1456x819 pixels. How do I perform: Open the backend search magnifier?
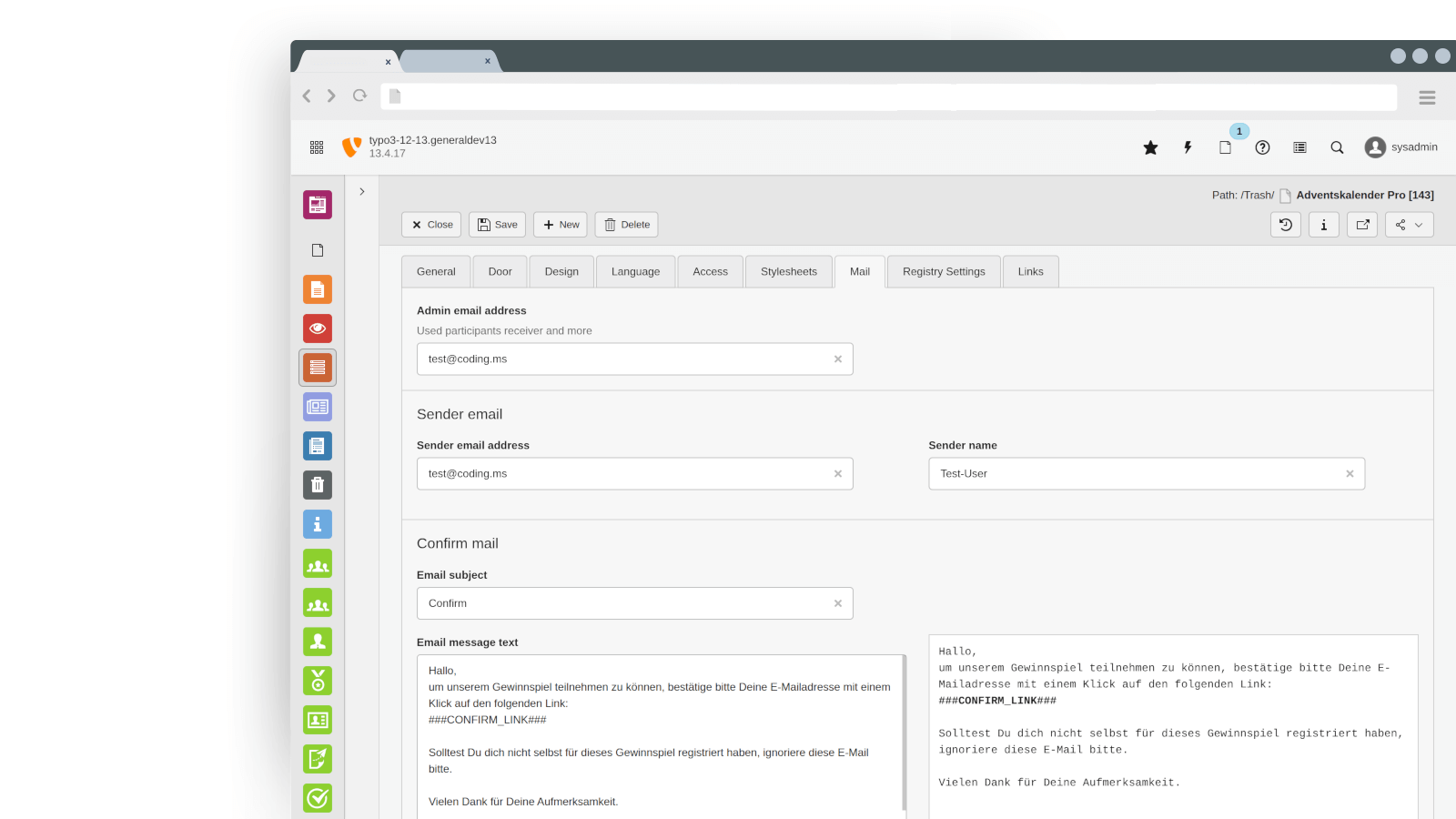point(1337,147)
